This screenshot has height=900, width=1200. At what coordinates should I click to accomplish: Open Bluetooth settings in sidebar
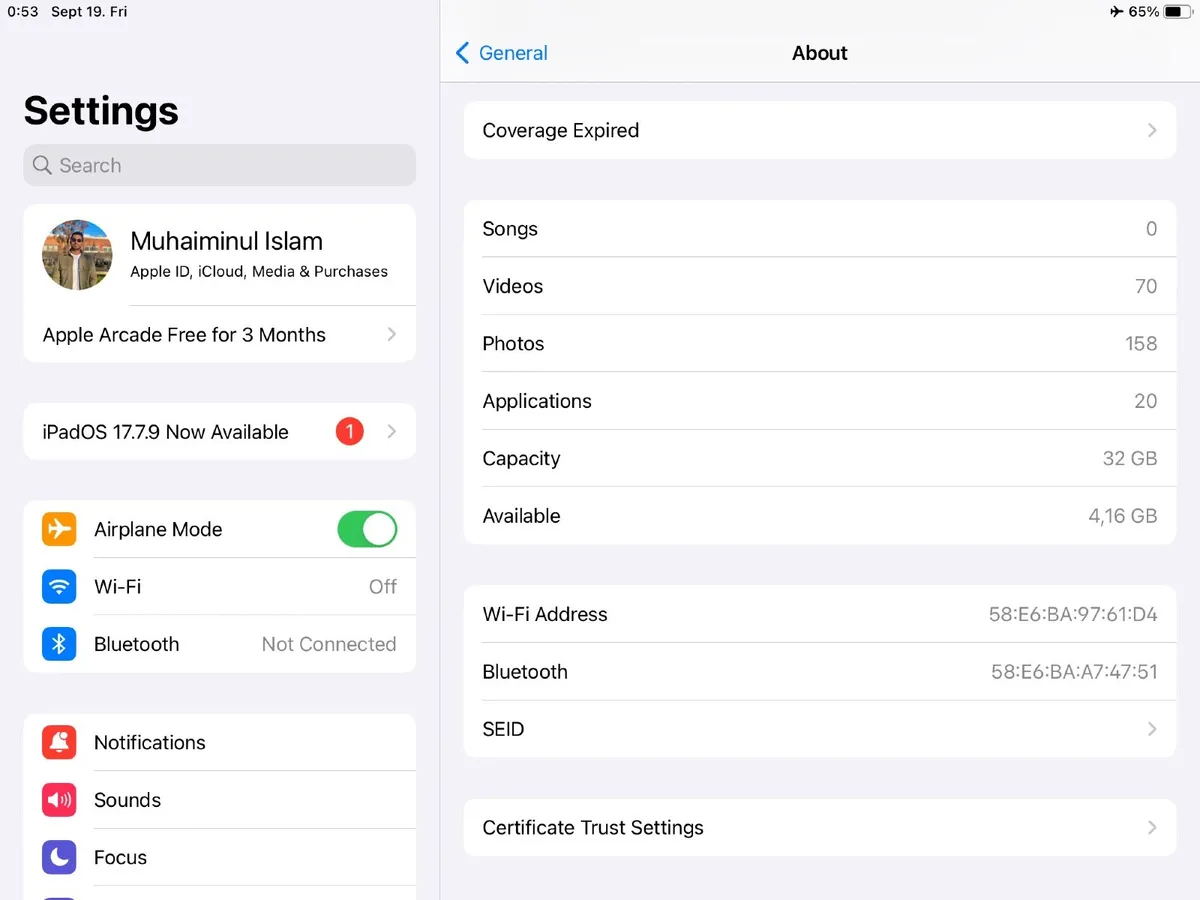219,644
